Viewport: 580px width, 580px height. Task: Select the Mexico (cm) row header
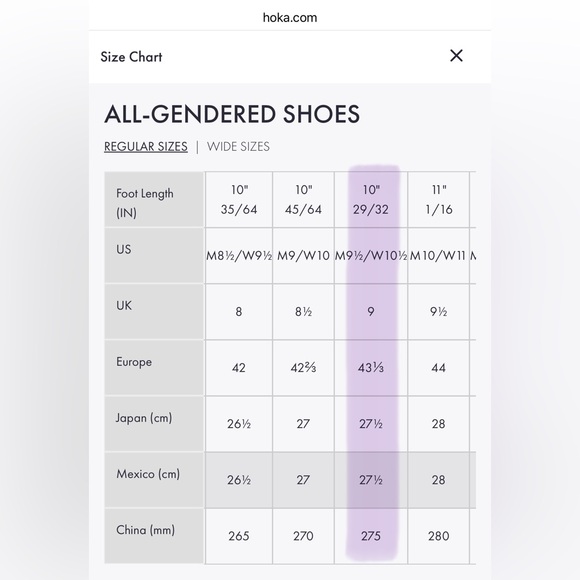(x=154, y=480)
